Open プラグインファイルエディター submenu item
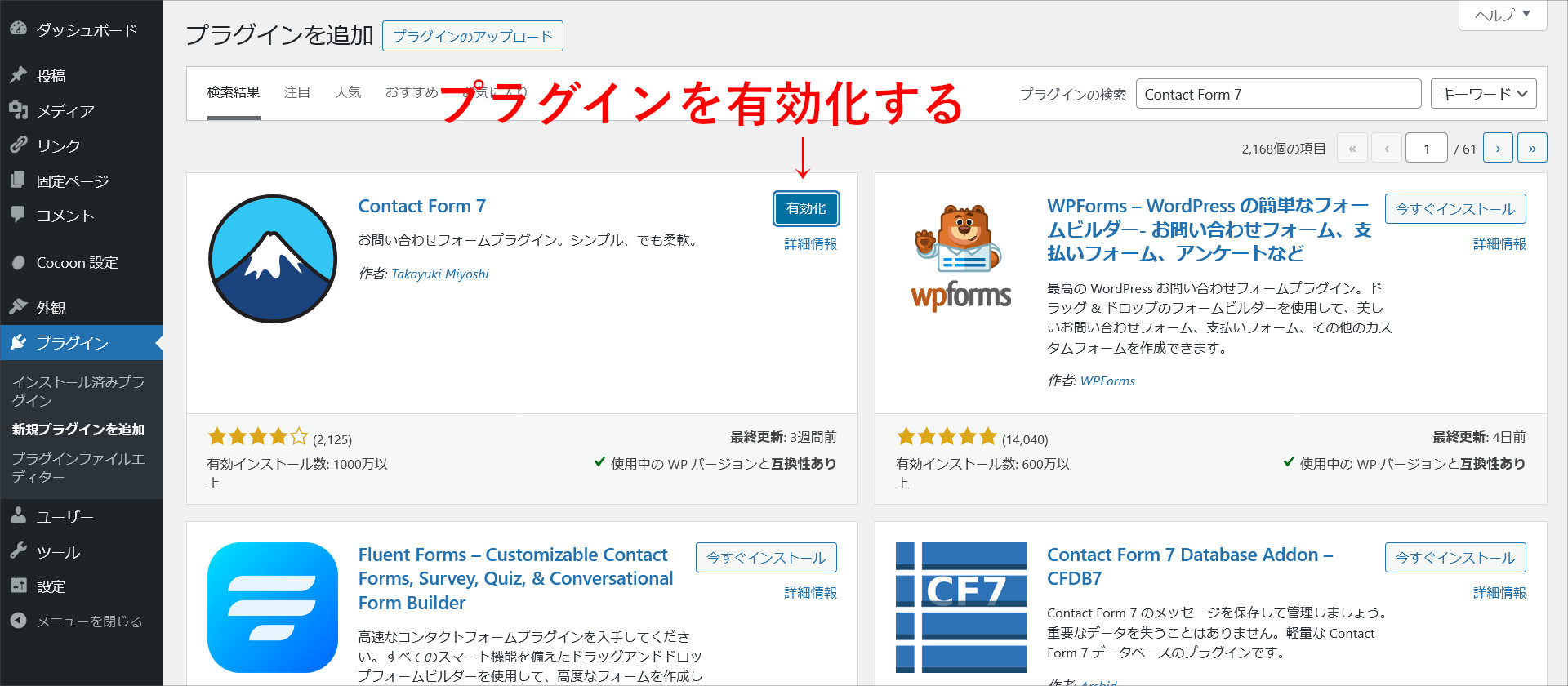The width and height of the screenshot is (1568, 686). [78, 467]
